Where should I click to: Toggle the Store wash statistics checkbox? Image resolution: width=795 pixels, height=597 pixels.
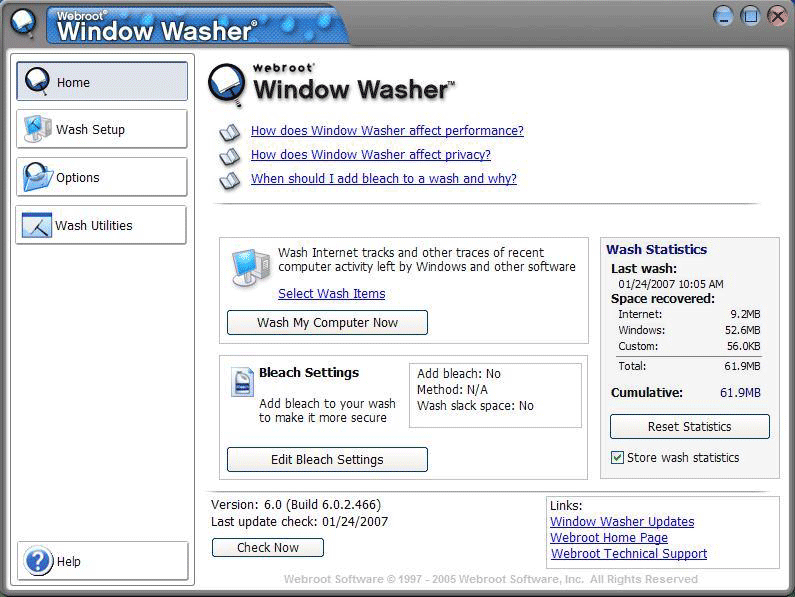click(617, 458)
